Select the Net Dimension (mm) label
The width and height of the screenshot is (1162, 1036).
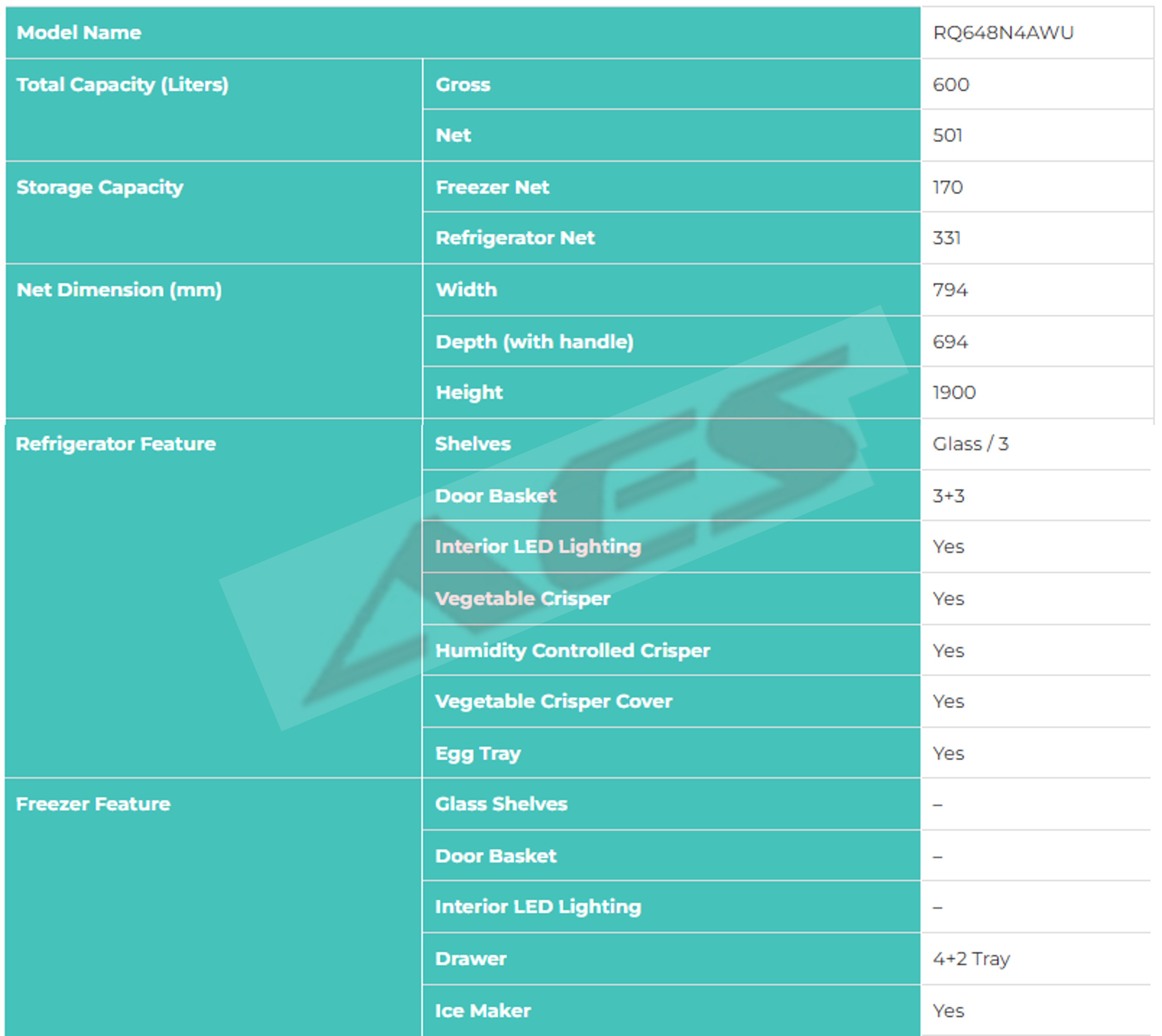click(119, 289)
